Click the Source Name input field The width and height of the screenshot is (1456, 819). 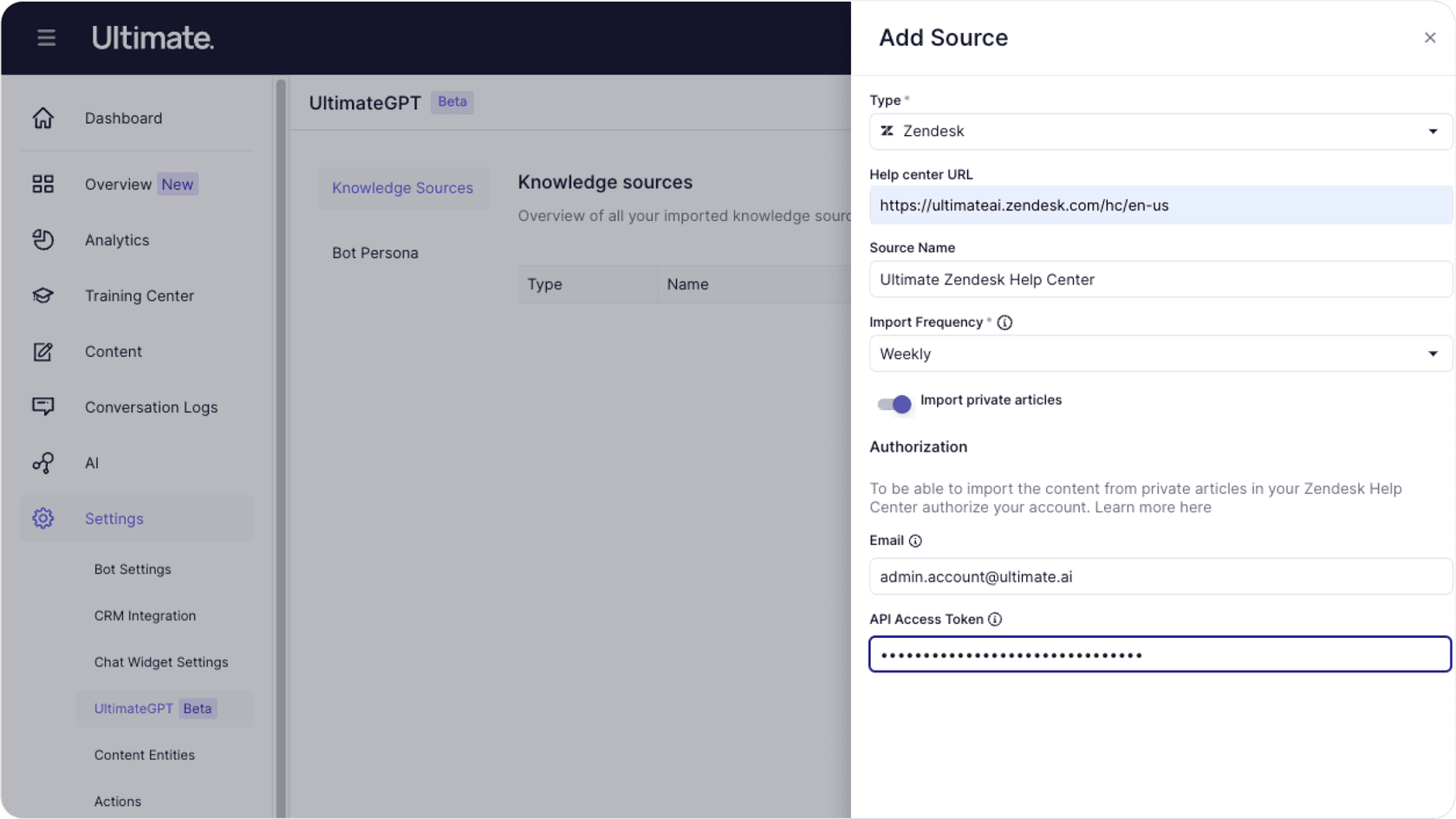pyautogui.click(x=1160, y=280)
